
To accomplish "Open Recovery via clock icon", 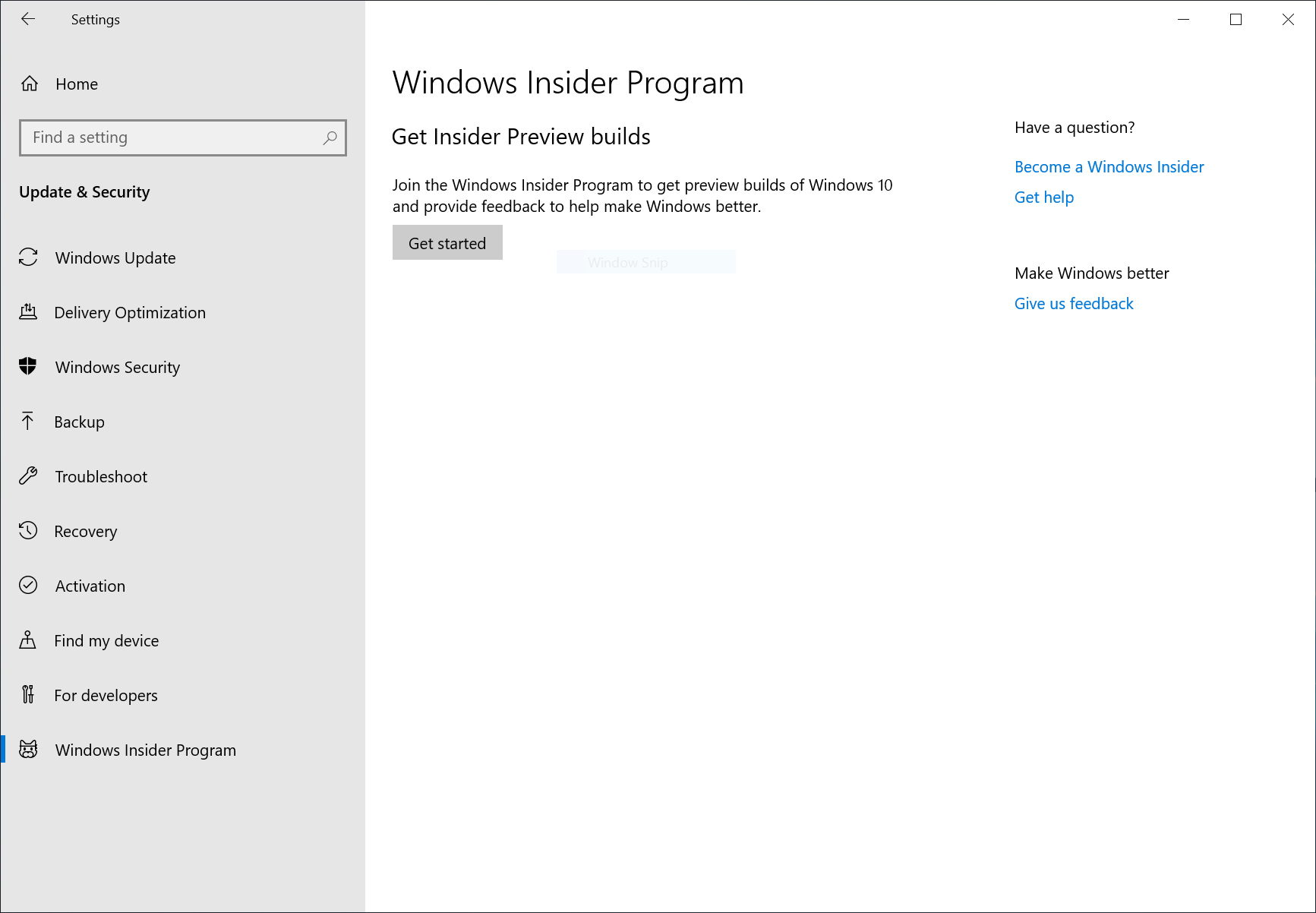I will (28, 531).
